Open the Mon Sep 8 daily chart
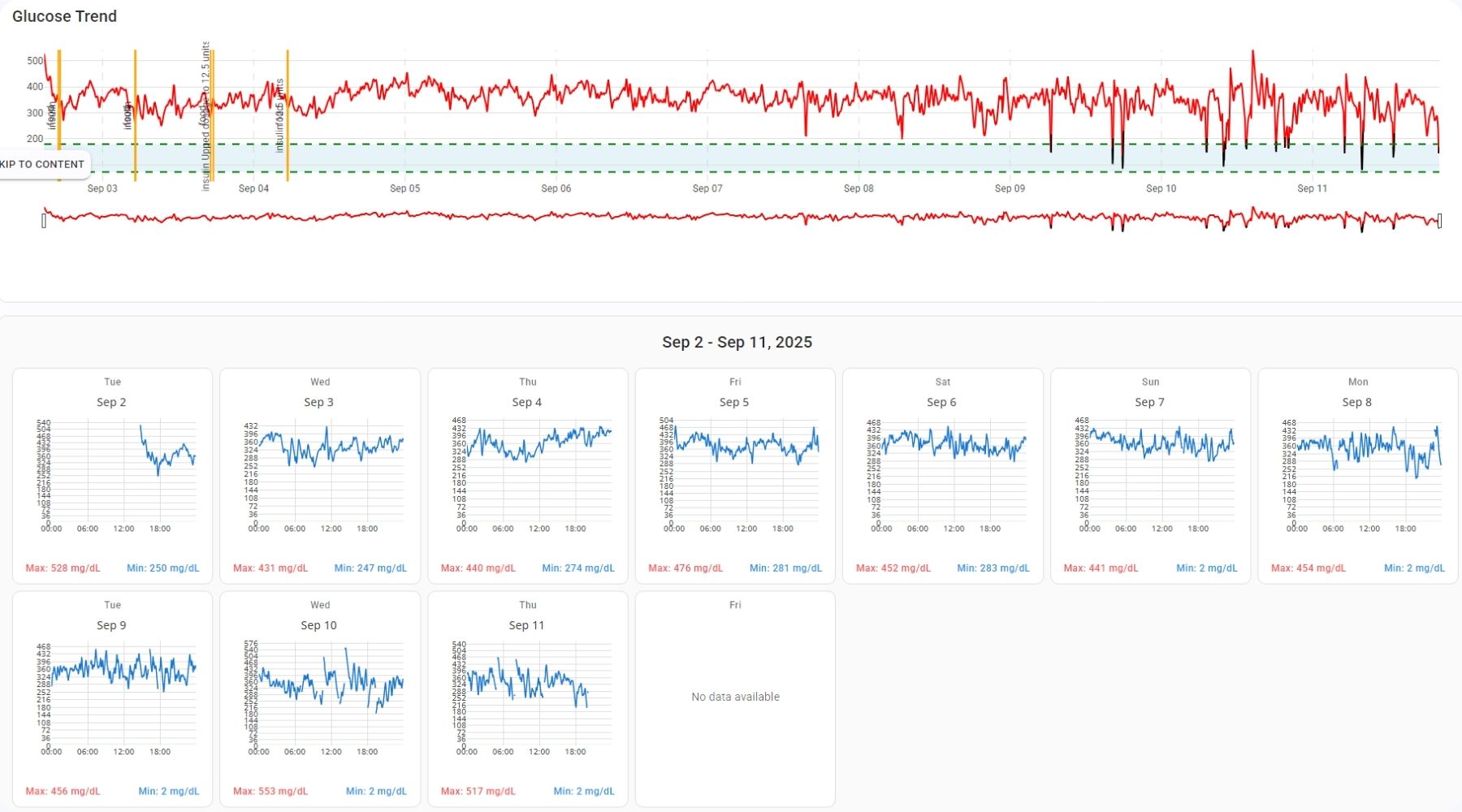Image resolution: width=1462 pixels, height=812 pixels. pyautogui.click(x=1358, y=476)
